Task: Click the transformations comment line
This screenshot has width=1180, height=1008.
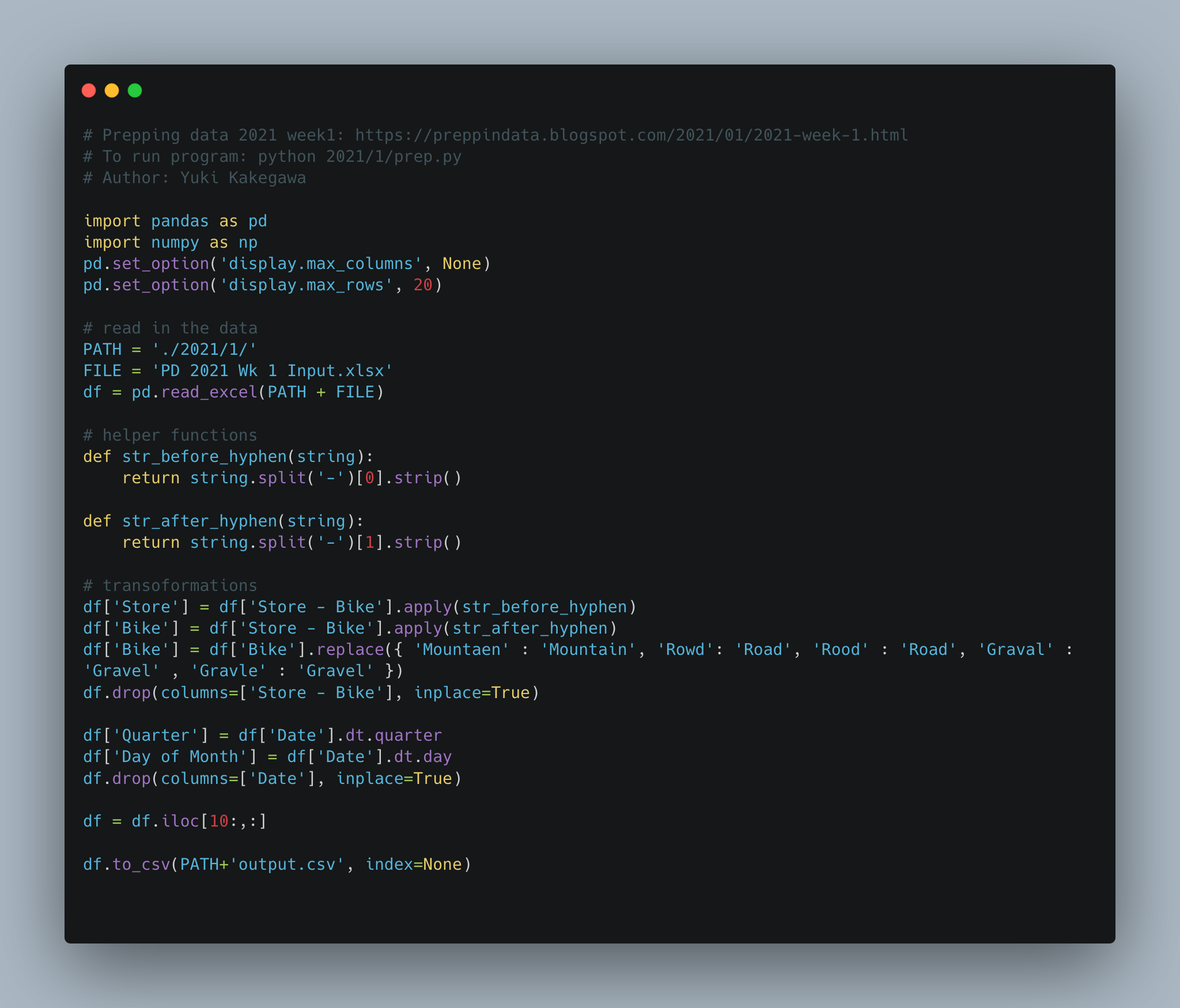Action: click(170, 585)
